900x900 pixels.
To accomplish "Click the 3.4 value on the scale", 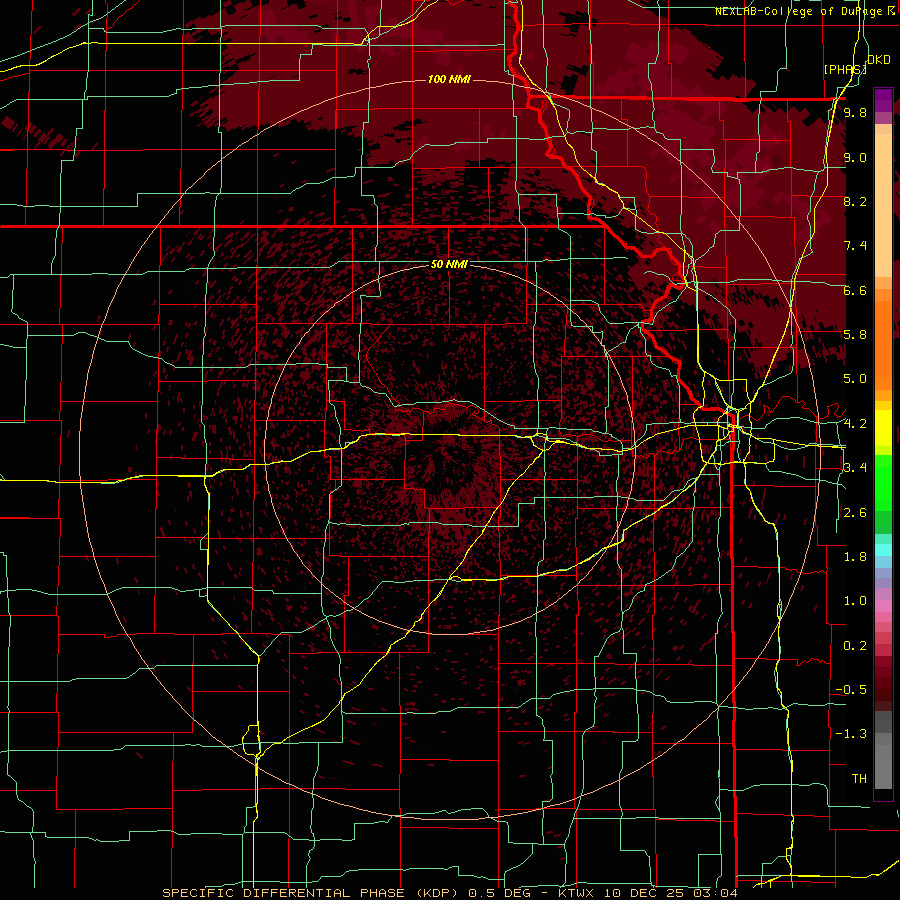I will [x=855, y=468].
